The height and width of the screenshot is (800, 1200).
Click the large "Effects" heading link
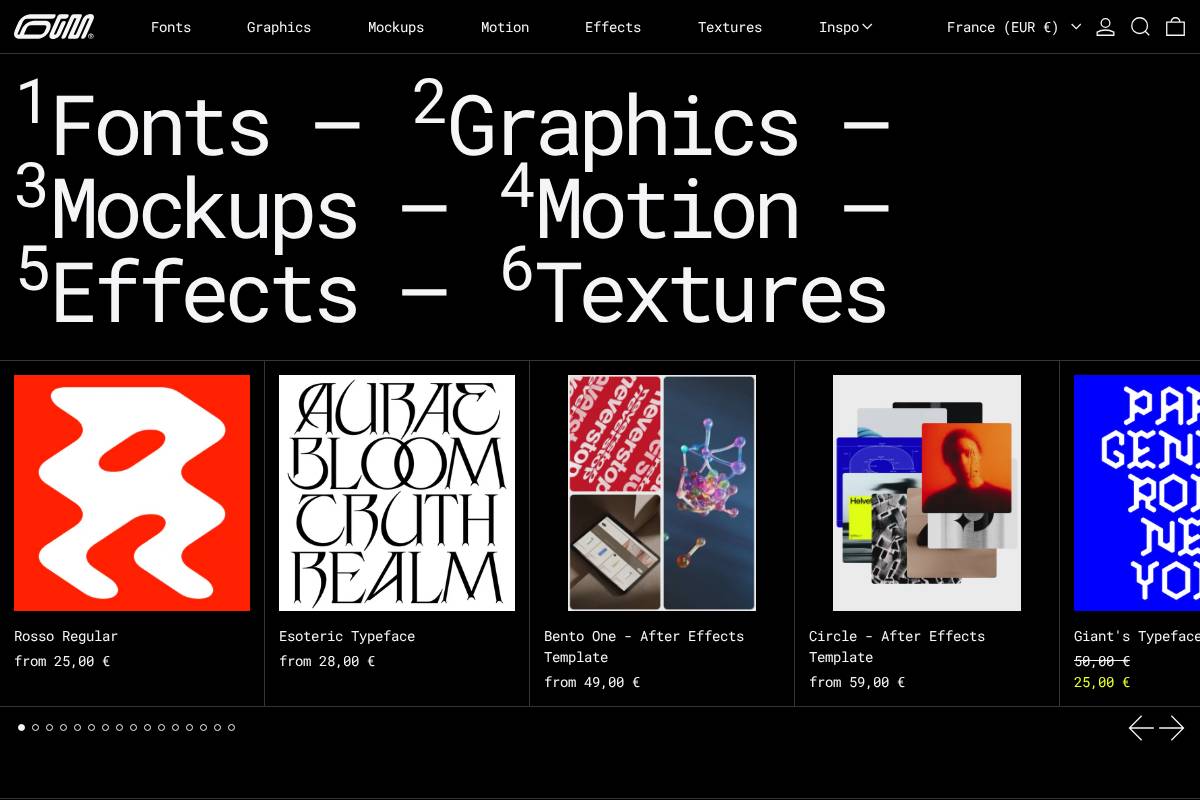click(205, 293)
